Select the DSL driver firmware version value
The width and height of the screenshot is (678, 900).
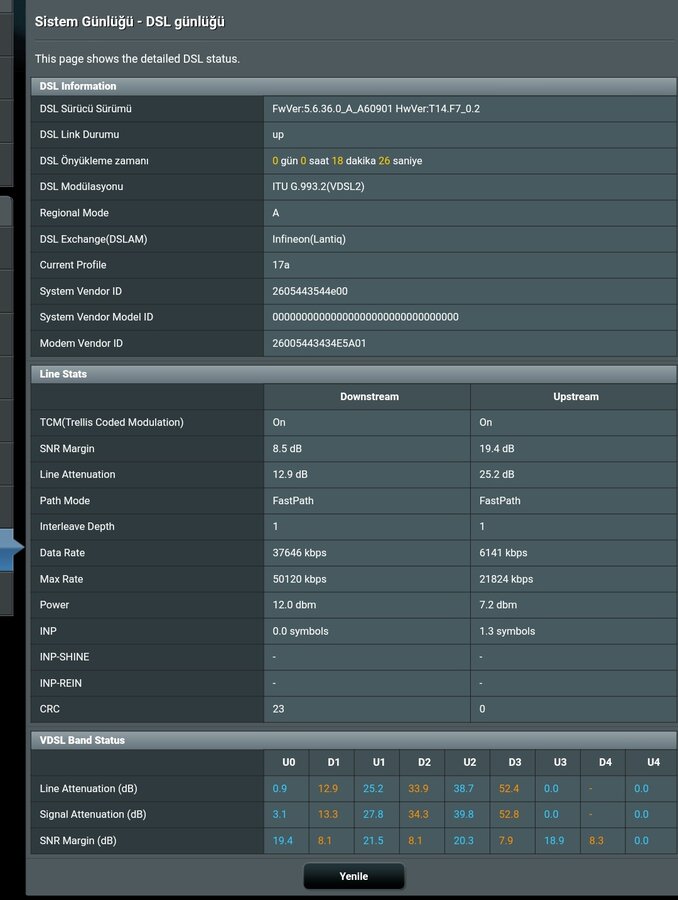(x=376, y=108)
